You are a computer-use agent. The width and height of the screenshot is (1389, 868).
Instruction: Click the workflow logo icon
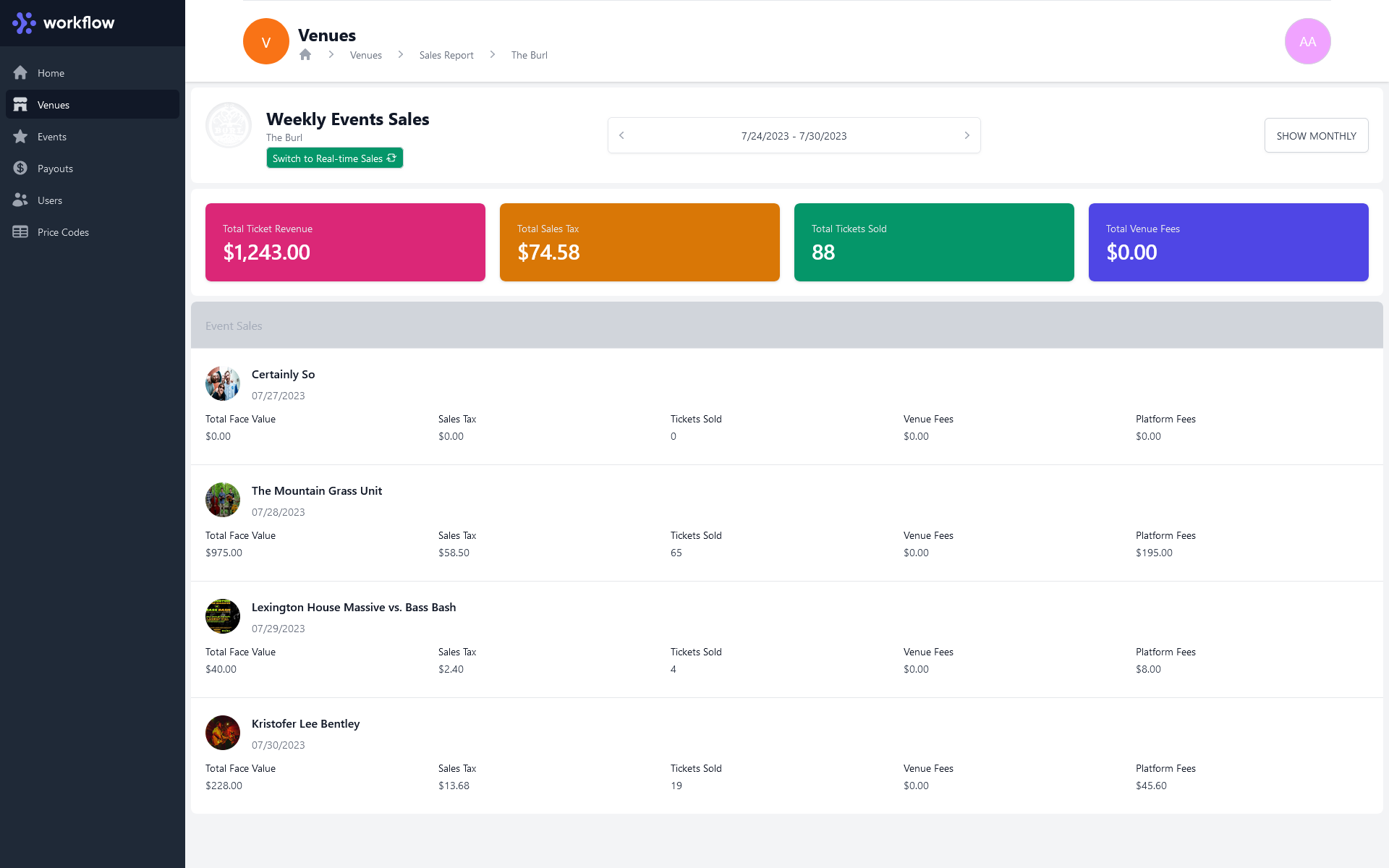24,22
